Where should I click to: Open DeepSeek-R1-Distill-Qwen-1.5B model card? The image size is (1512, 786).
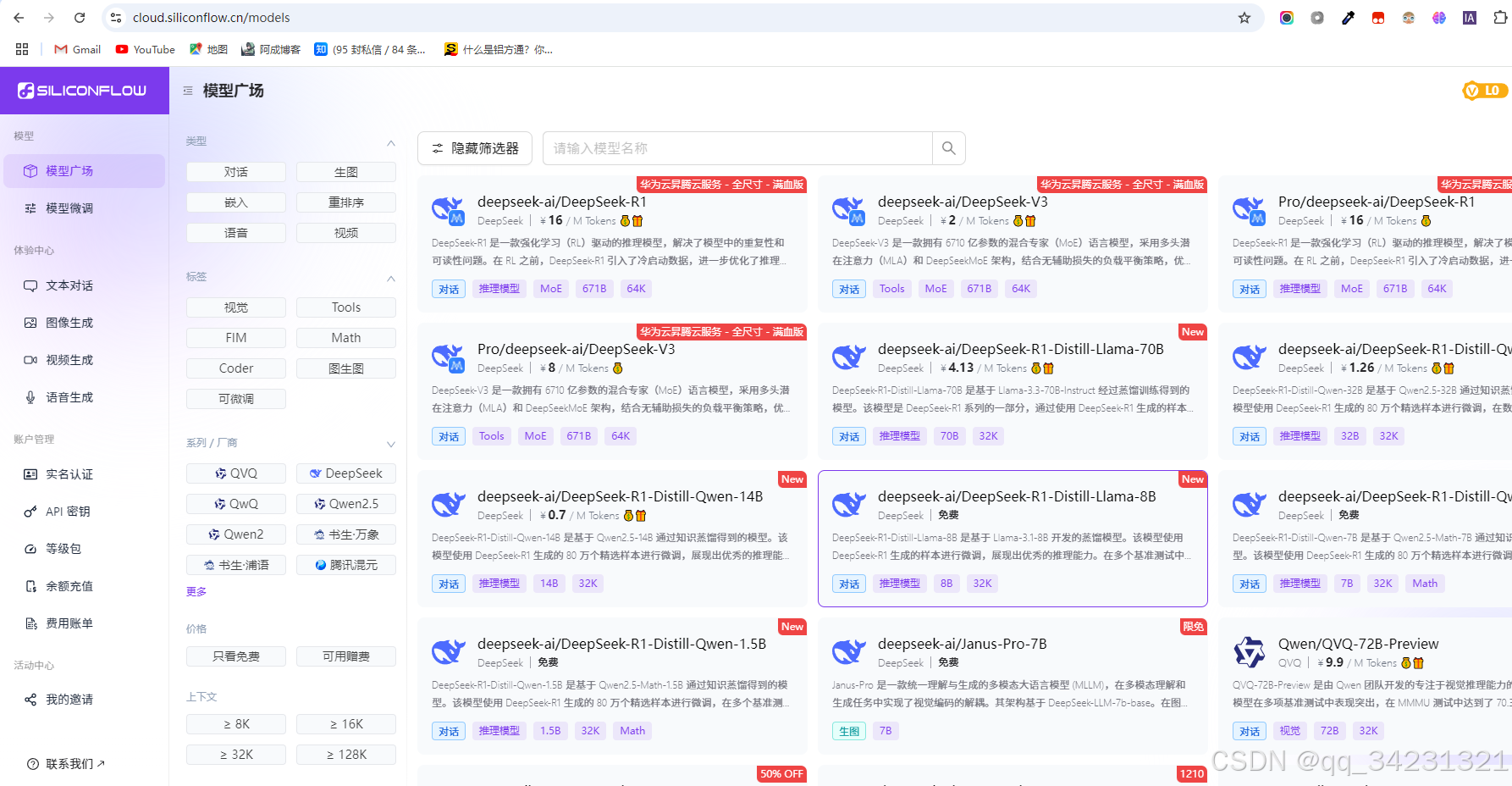(x=612, y=686)
